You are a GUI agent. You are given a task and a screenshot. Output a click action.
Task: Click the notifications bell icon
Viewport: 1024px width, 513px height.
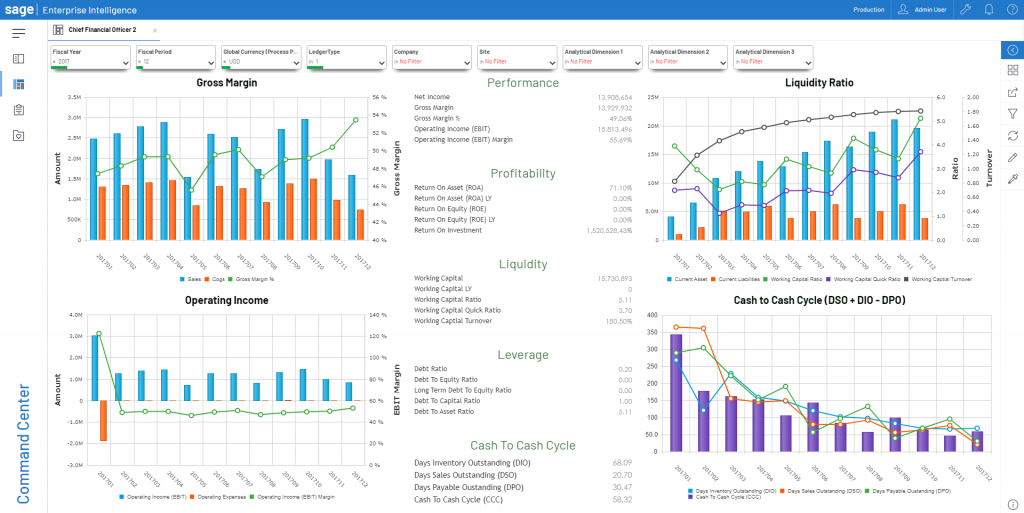coord(988,9)
